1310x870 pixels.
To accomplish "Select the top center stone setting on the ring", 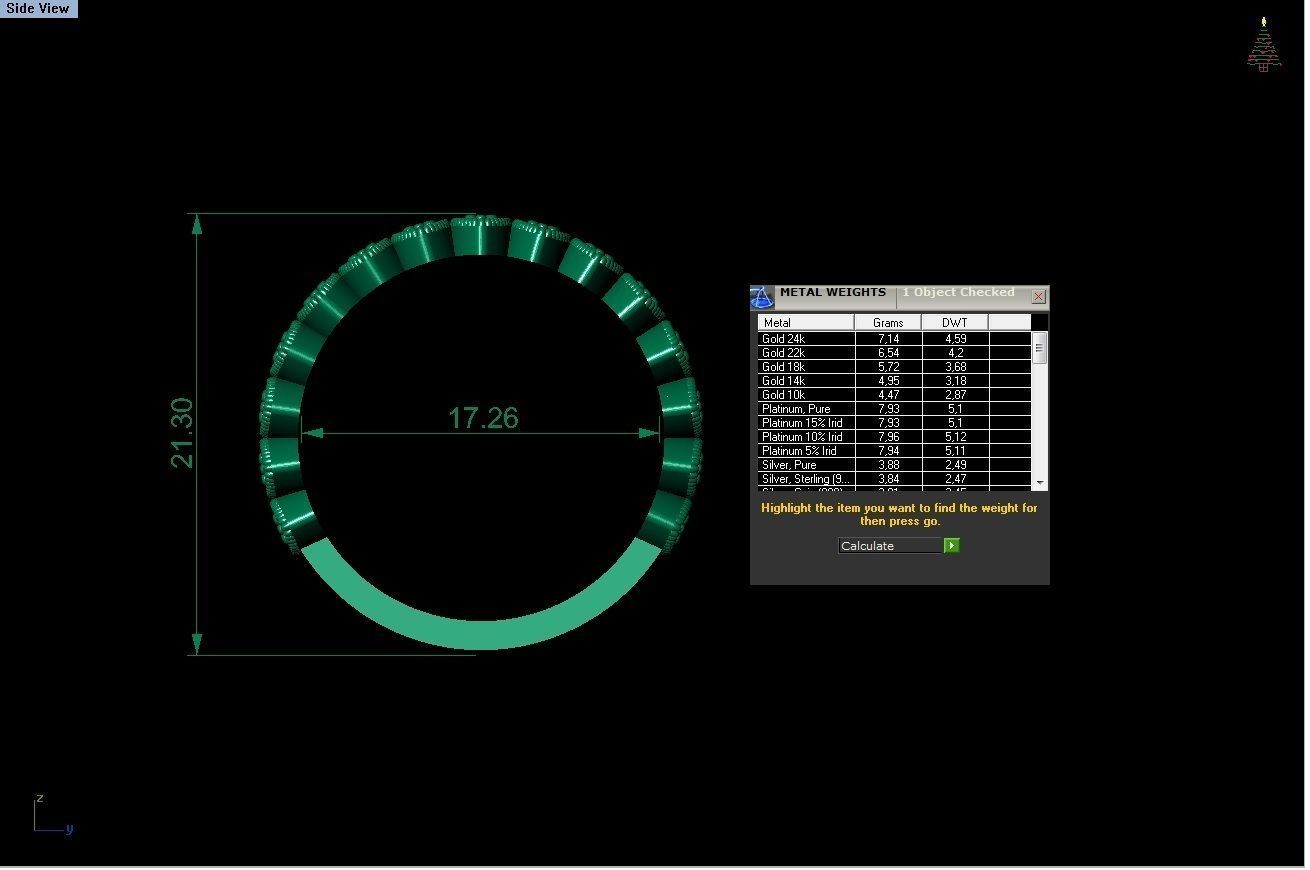I will point(480,236).
